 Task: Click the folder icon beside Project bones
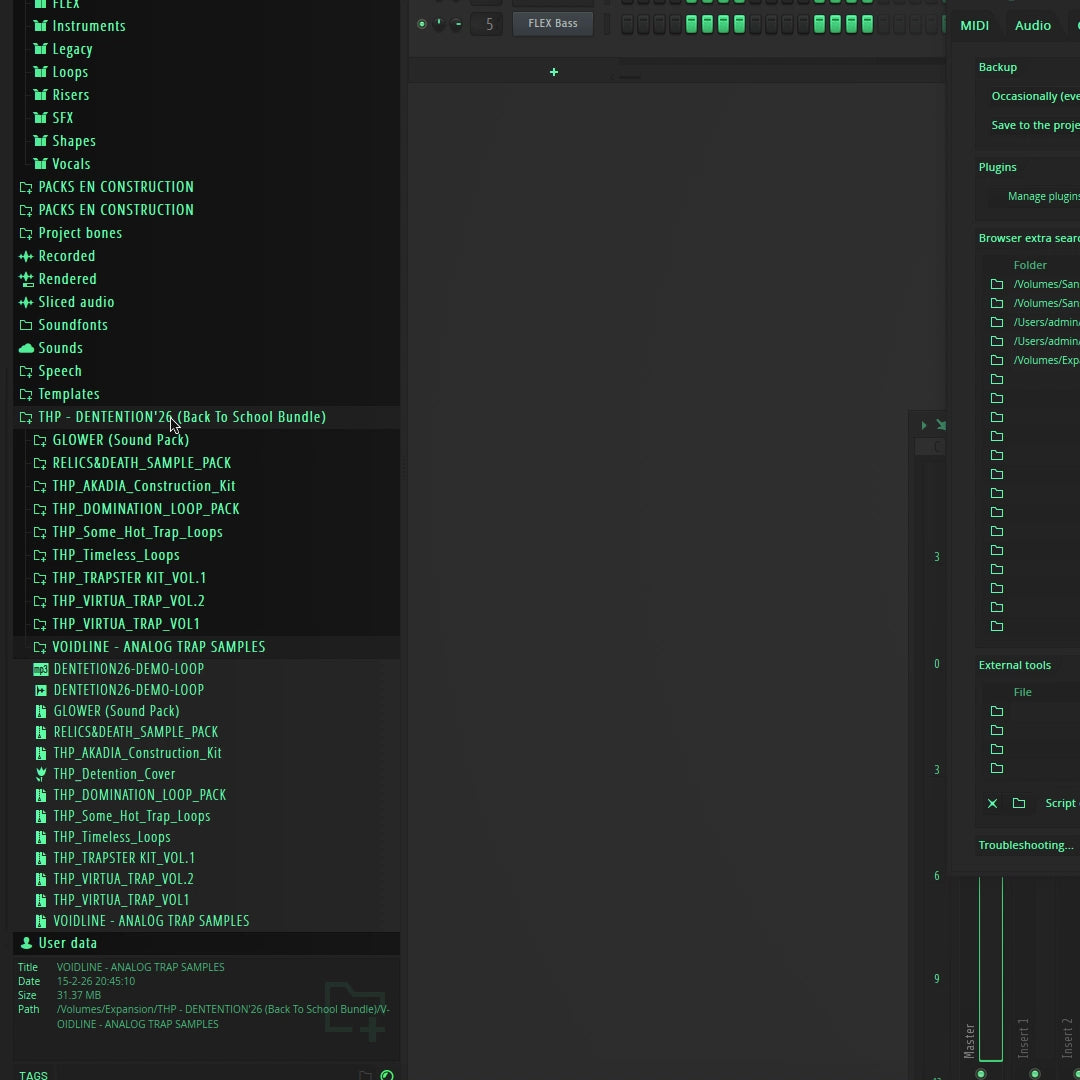[x=26, y=233]
